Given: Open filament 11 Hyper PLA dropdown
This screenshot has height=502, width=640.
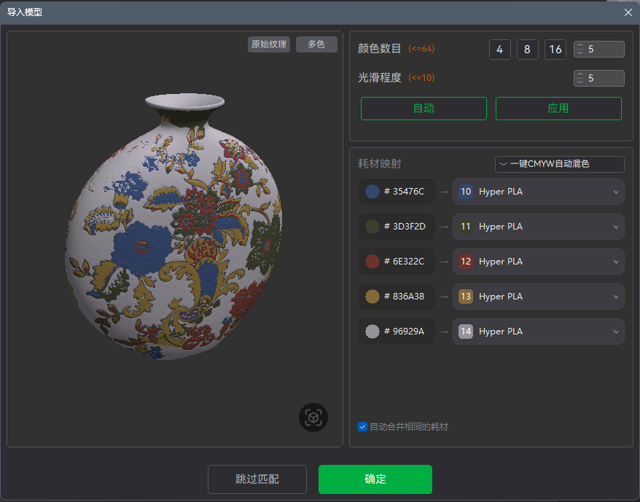Looking at the screenshot, I should (538, 227).
